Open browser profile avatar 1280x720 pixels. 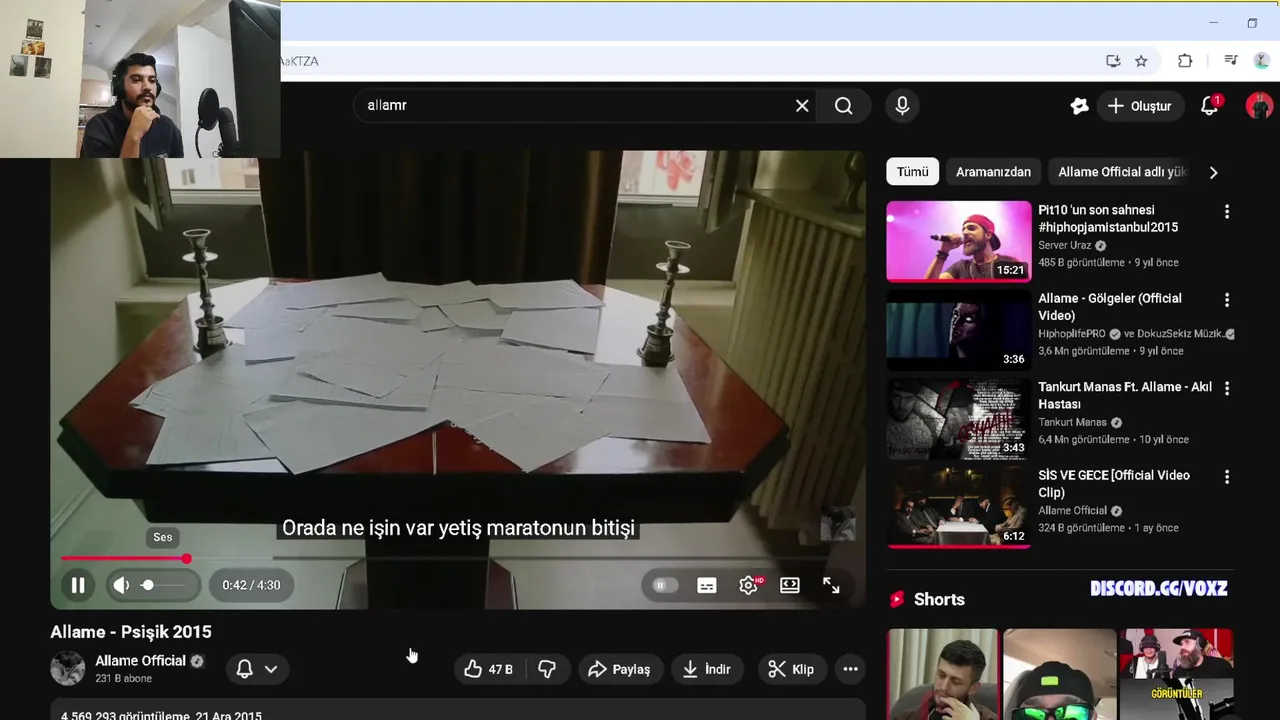1262,61
